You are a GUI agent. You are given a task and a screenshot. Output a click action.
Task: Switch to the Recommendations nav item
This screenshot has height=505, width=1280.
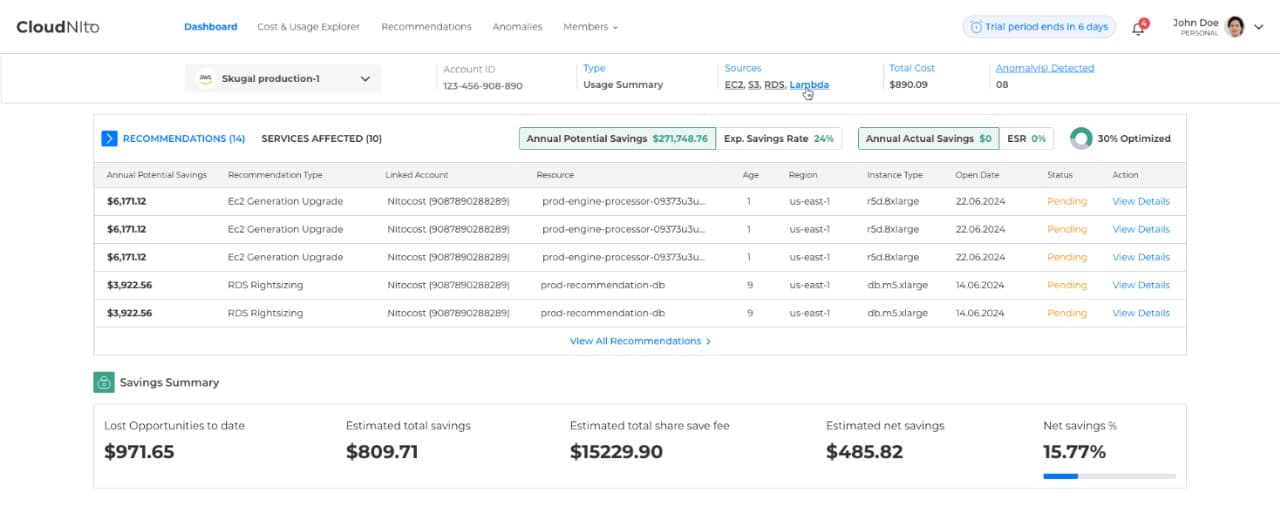[426, 27]
